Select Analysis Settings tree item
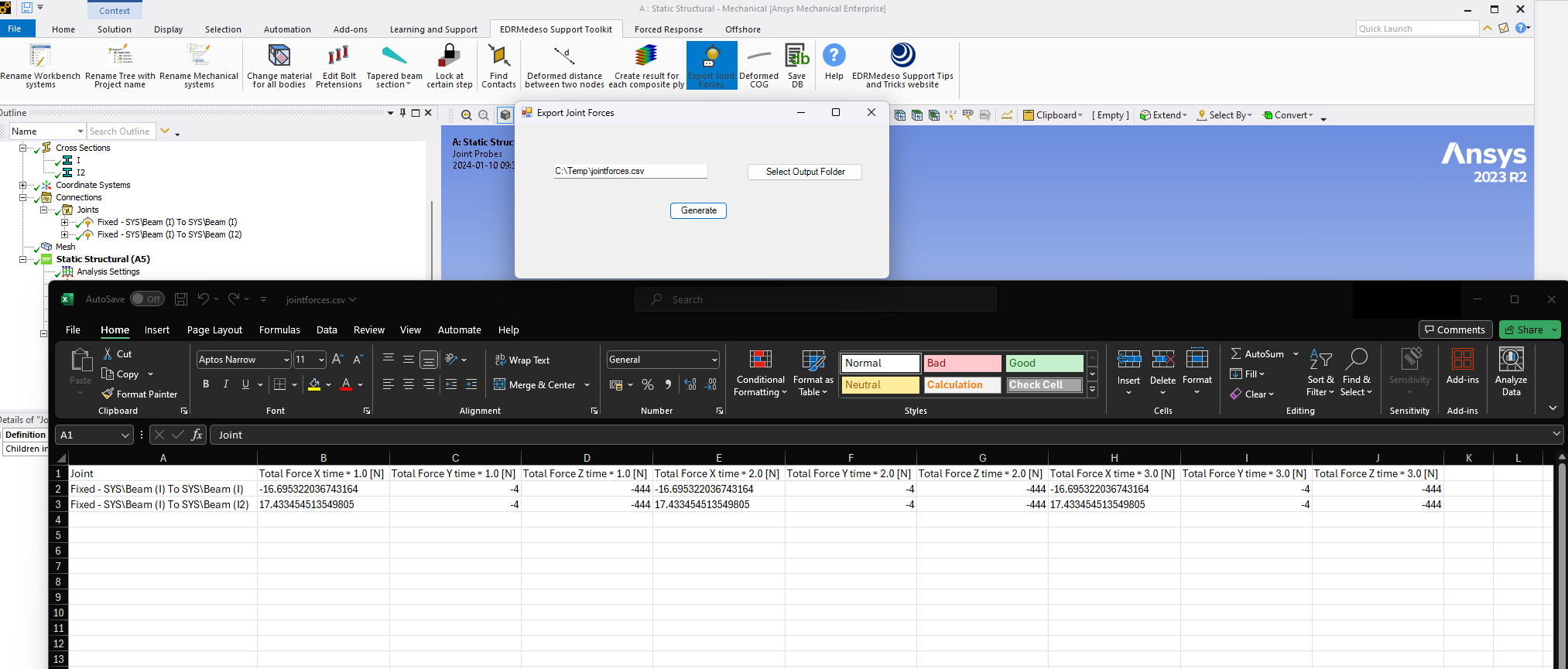Screen dimensions: 1568x669 (x=108, y=271)
